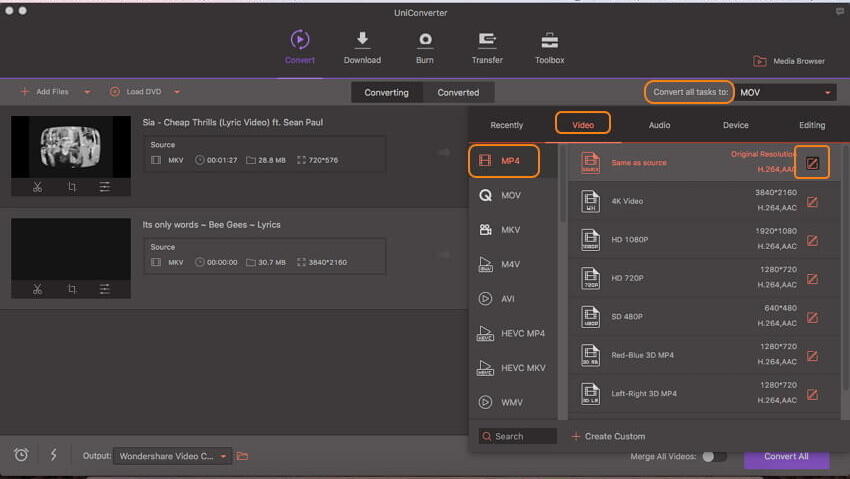The height and width of the screenshot is (479, 850).
Task: Edit the SD 480P preset settings
Action: coord(812,318)
